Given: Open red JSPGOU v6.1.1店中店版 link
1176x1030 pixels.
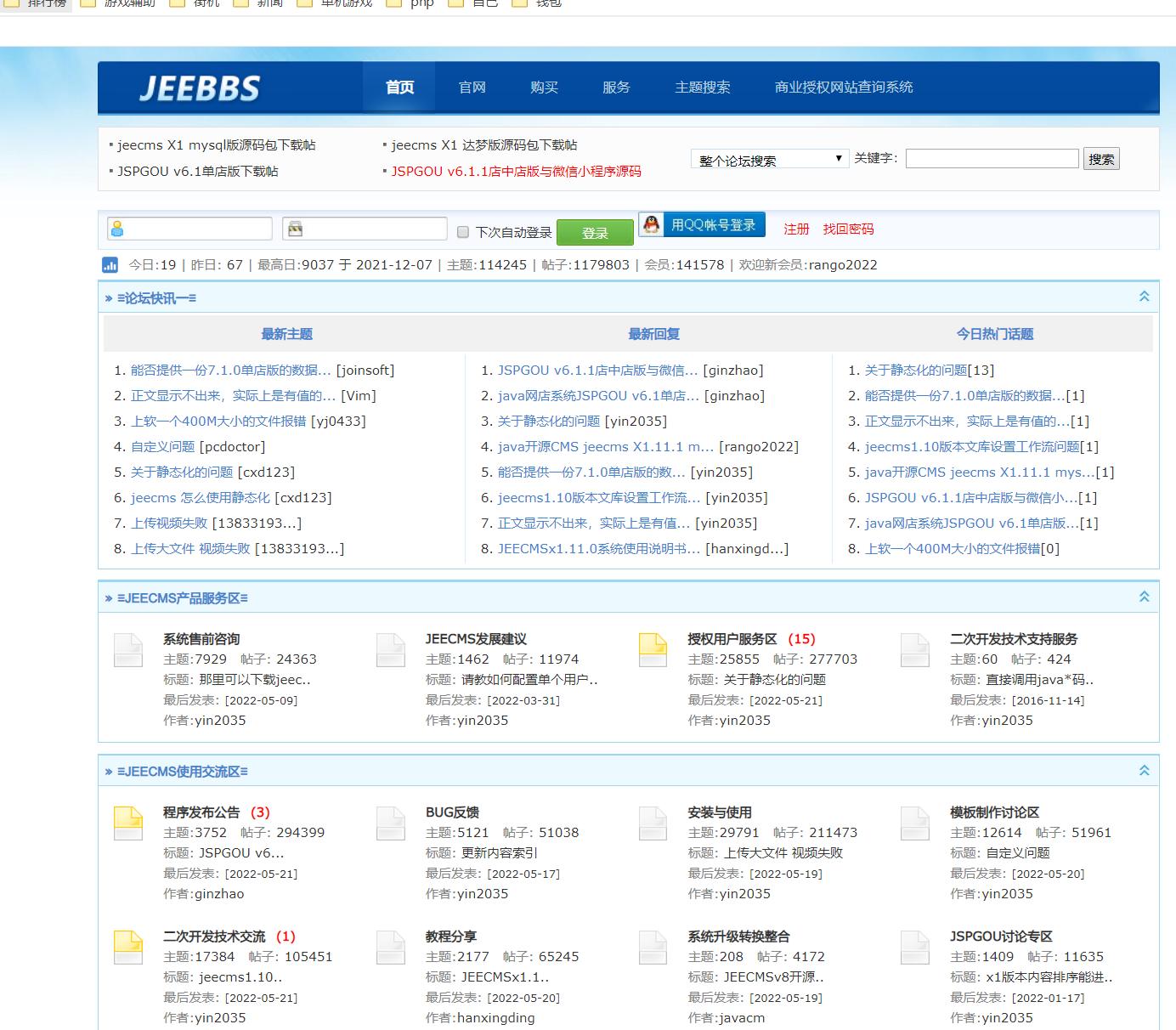Looking at the screenshot, I should click(x=517, y=172).
